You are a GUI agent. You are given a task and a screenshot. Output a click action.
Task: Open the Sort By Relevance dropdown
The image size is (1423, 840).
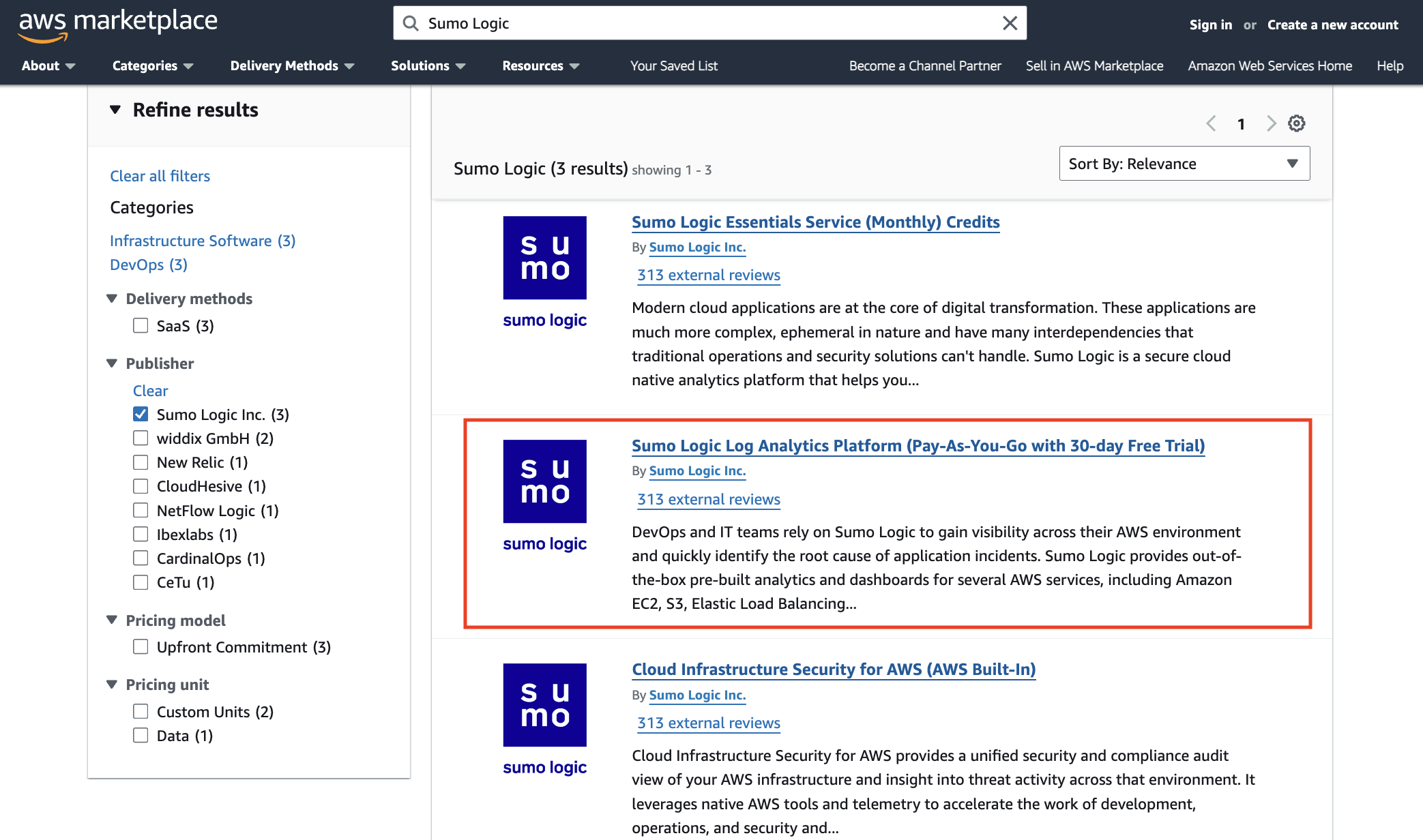point(1184,163)
